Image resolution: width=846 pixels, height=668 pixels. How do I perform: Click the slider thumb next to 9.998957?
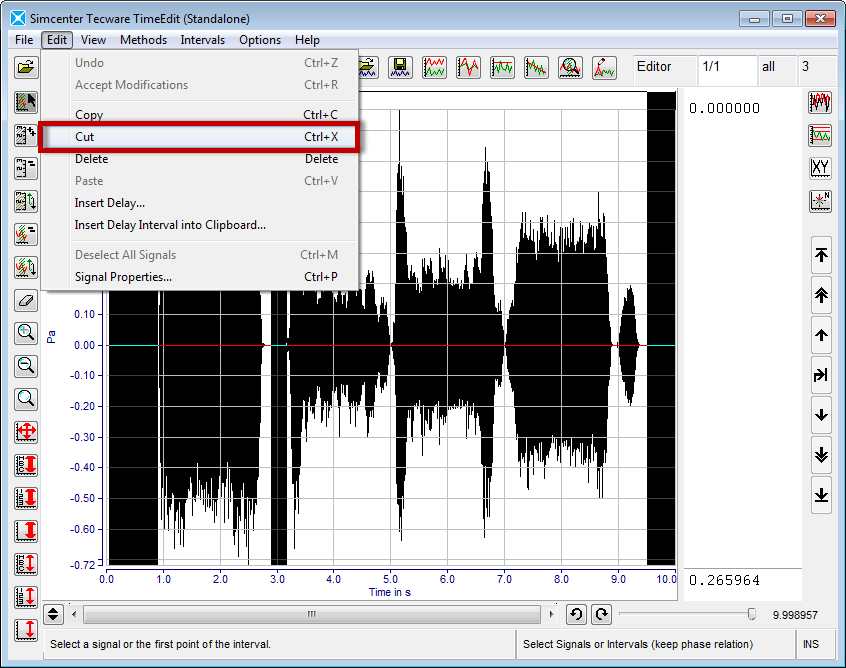coord(751,614)
